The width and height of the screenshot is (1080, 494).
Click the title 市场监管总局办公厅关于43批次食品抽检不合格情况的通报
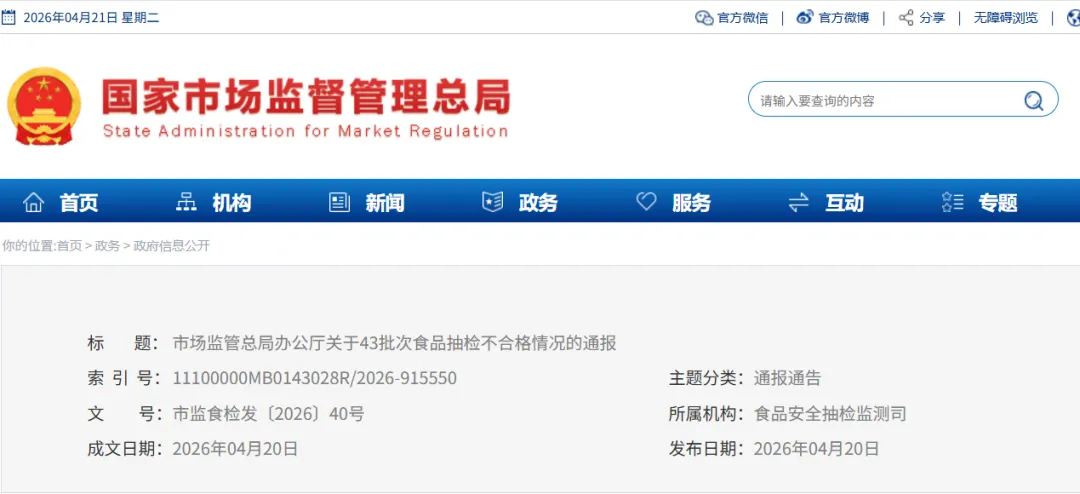(395, 342)
